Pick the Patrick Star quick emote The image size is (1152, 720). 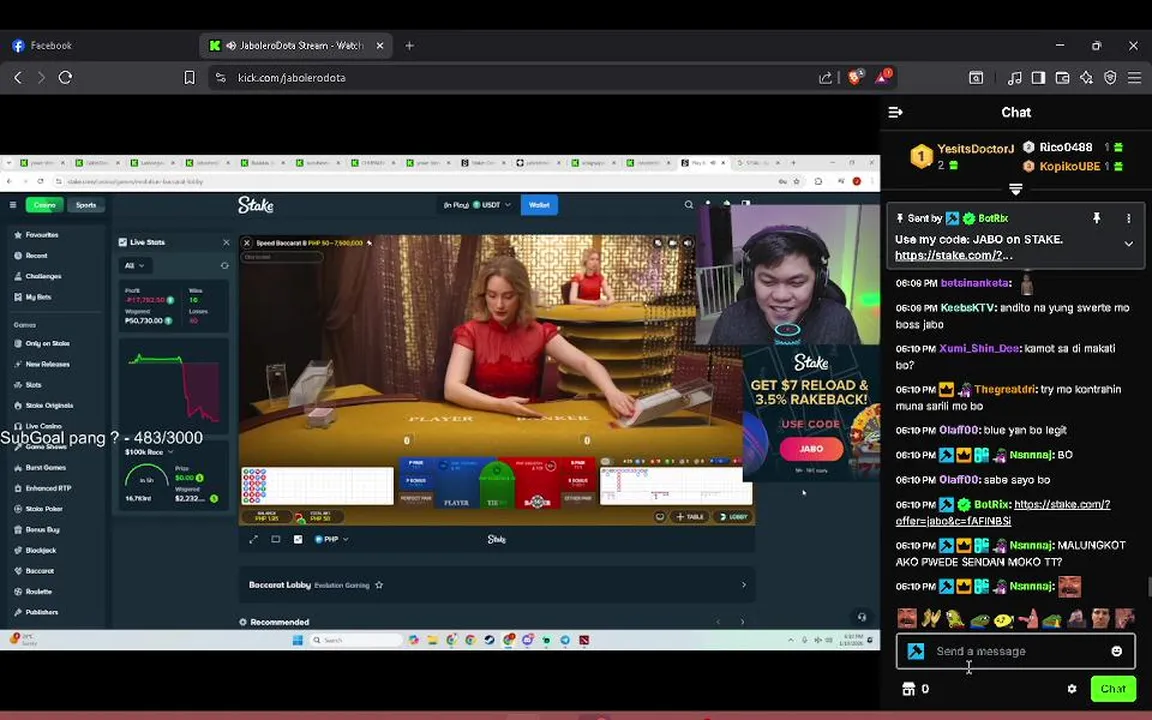click(1029, 619)
